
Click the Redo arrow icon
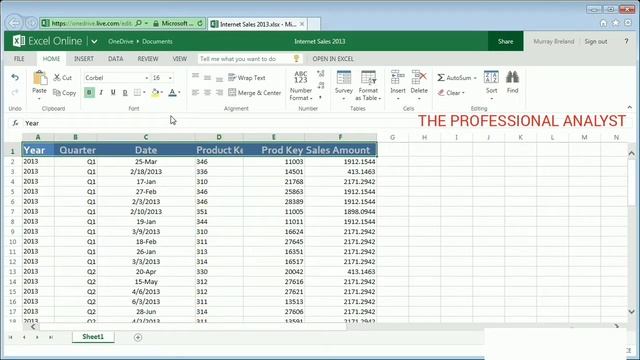(x=15, y=92)
